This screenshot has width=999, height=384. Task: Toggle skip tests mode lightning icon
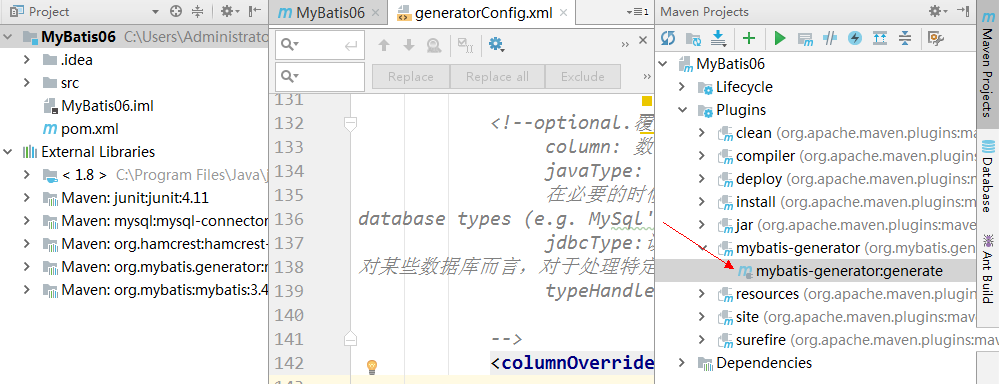(x=855, y=39)
